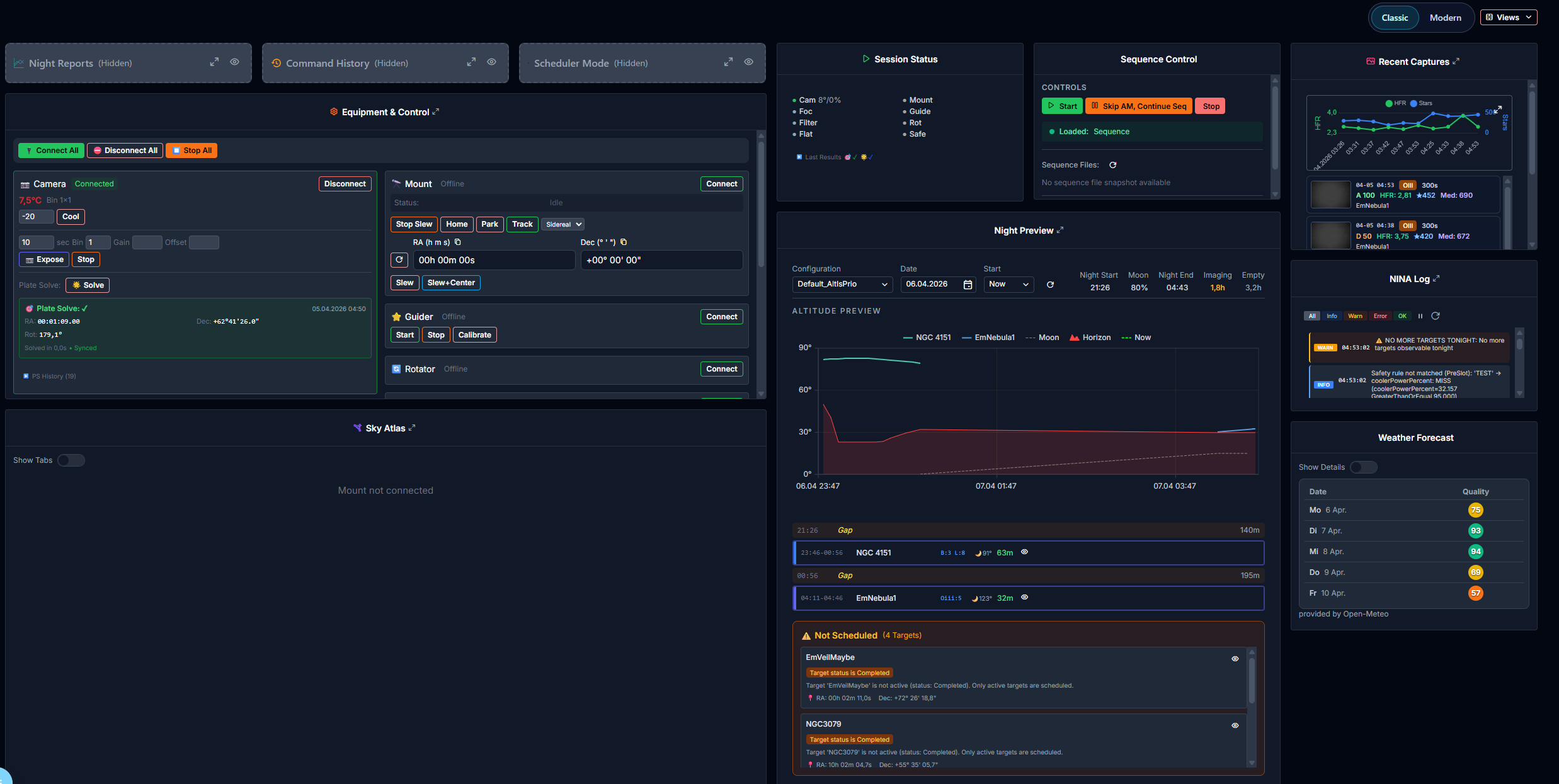The height and width of the screenshot is (784, 1559).
Task: Filter the NINA Log by Warn
Action: [1355, 316]
